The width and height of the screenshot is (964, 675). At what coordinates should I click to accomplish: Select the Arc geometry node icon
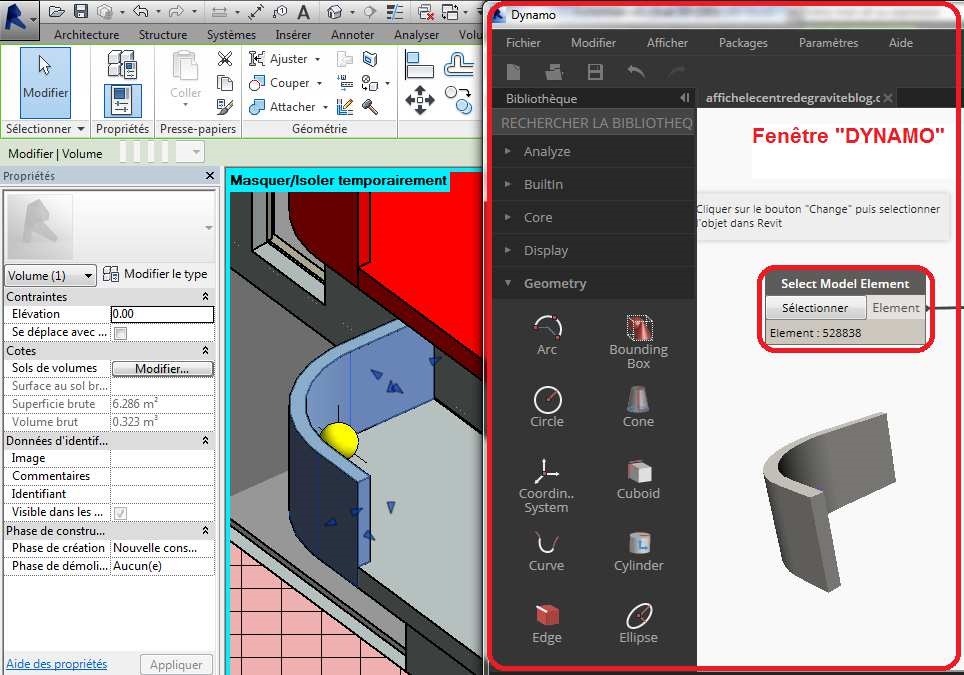(547, 327)
